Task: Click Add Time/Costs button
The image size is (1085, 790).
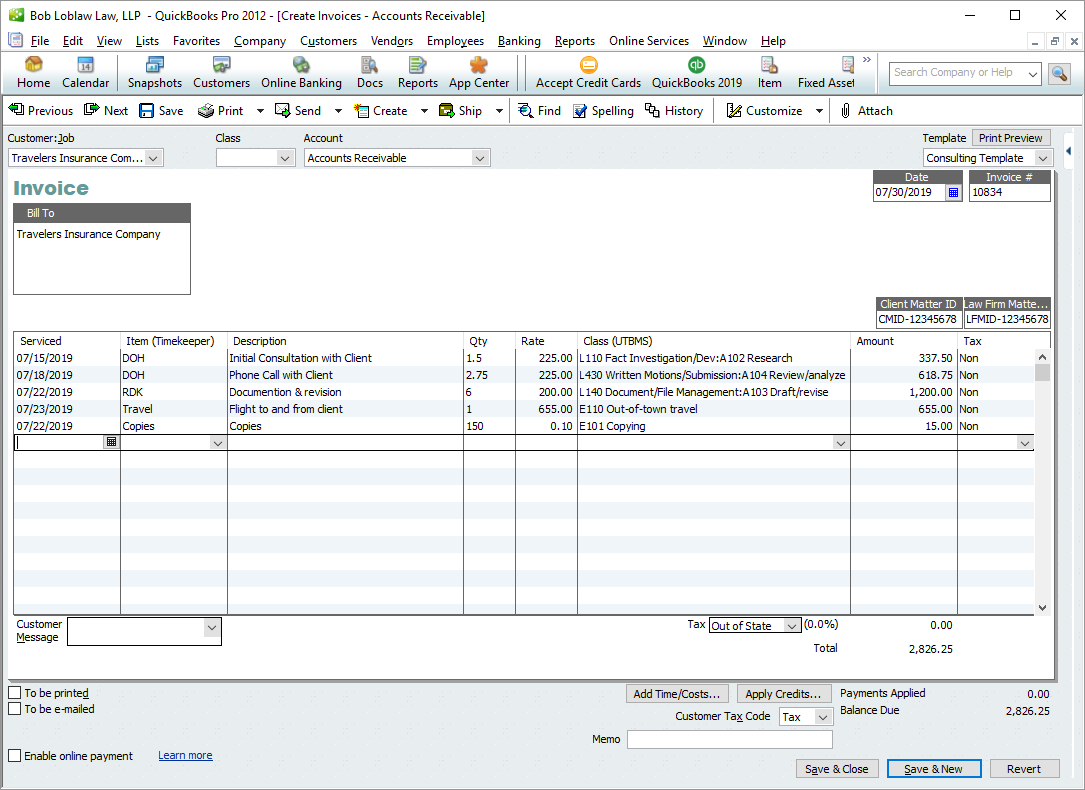Action: click(676, 694)
